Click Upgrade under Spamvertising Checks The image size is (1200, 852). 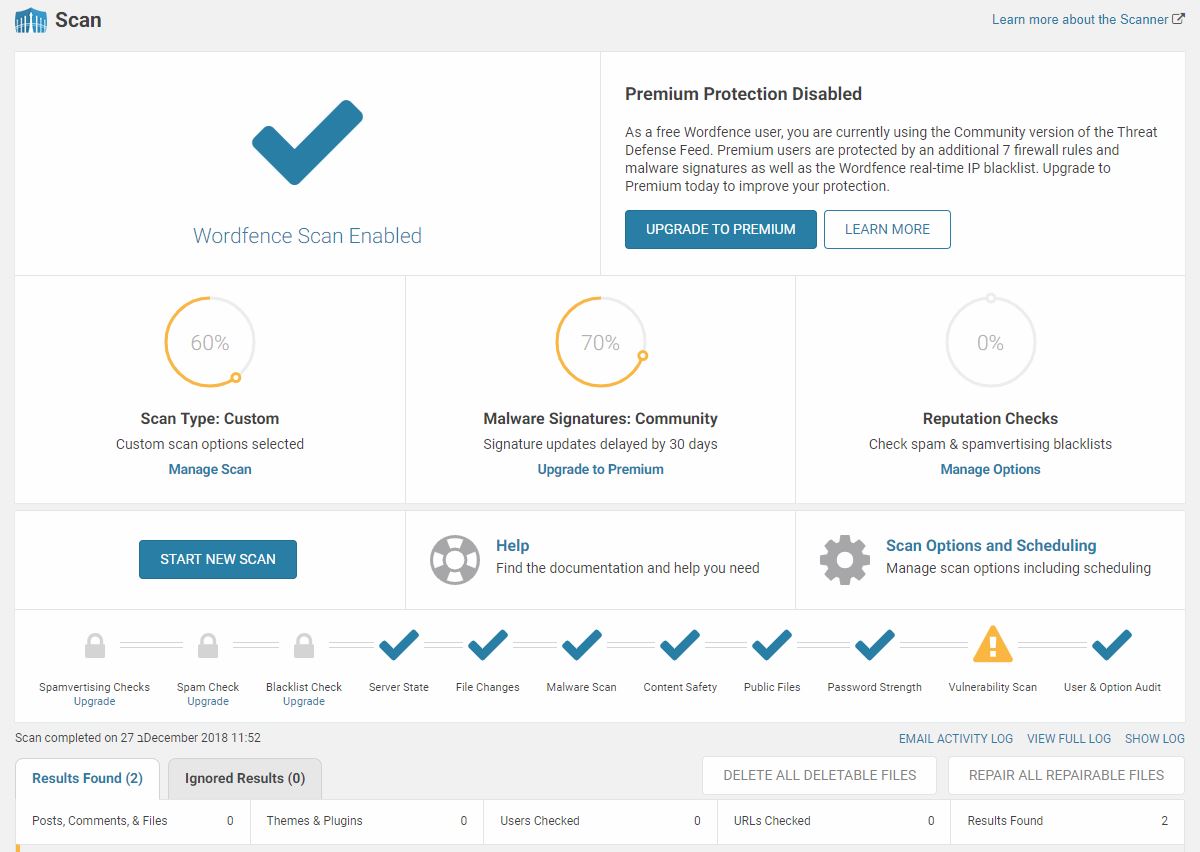pos(95,701)
